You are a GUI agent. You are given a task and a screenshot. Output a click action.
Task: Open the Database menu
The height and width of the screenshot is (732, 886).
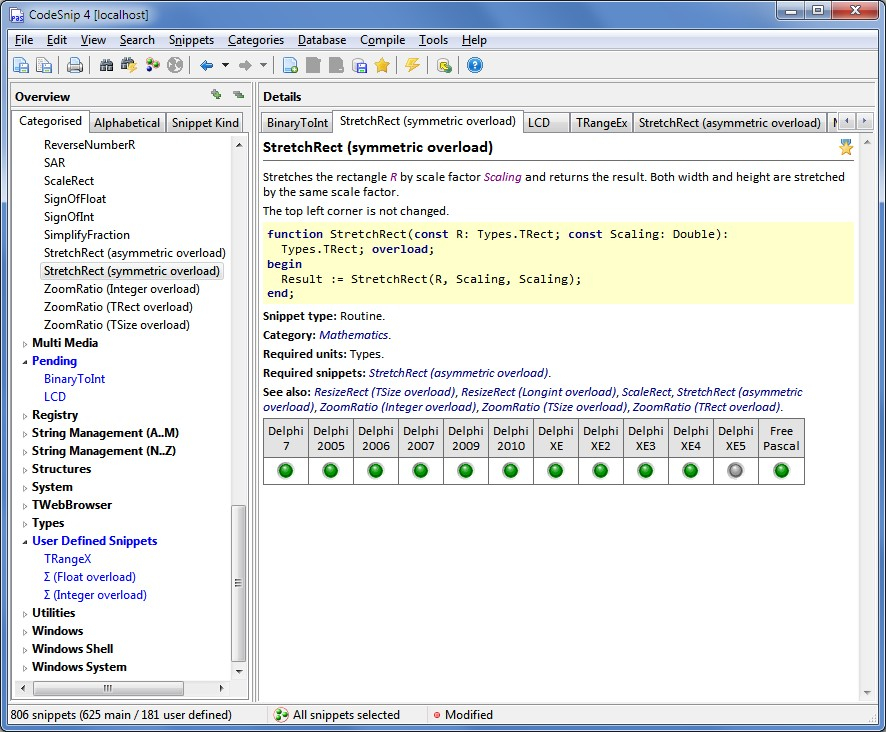tap(321, 40)
